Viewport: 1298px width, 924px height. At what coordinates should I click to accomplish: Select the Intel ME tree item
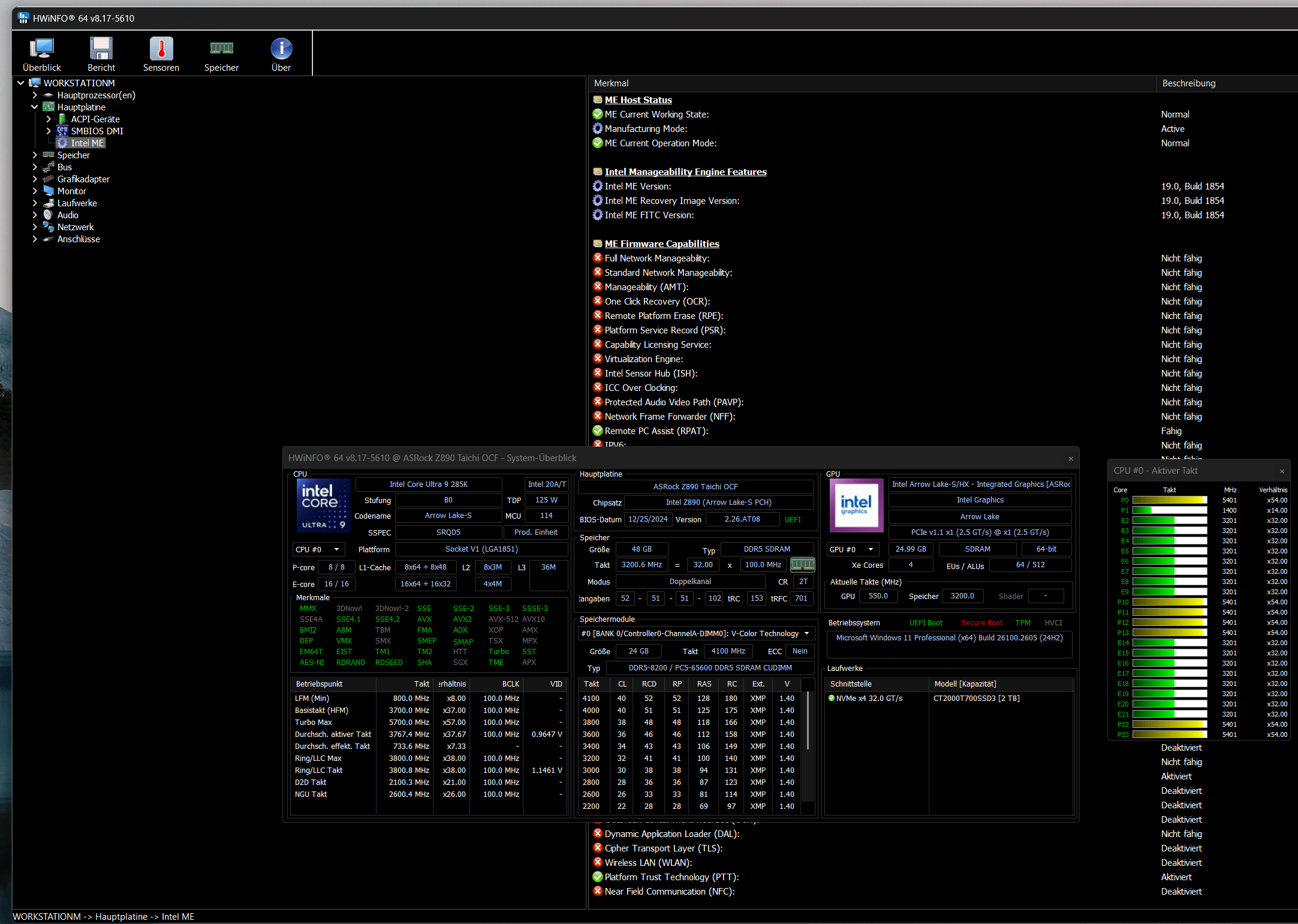point(88,143)
